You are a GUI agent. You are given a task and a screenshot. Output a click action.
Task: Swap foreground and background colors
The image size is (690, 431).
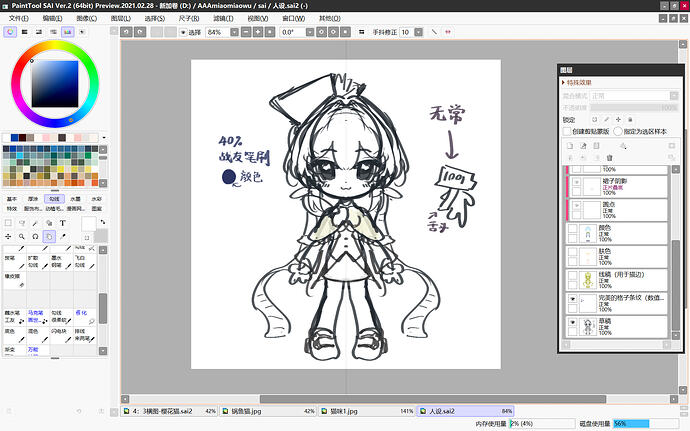coord(103,222)
